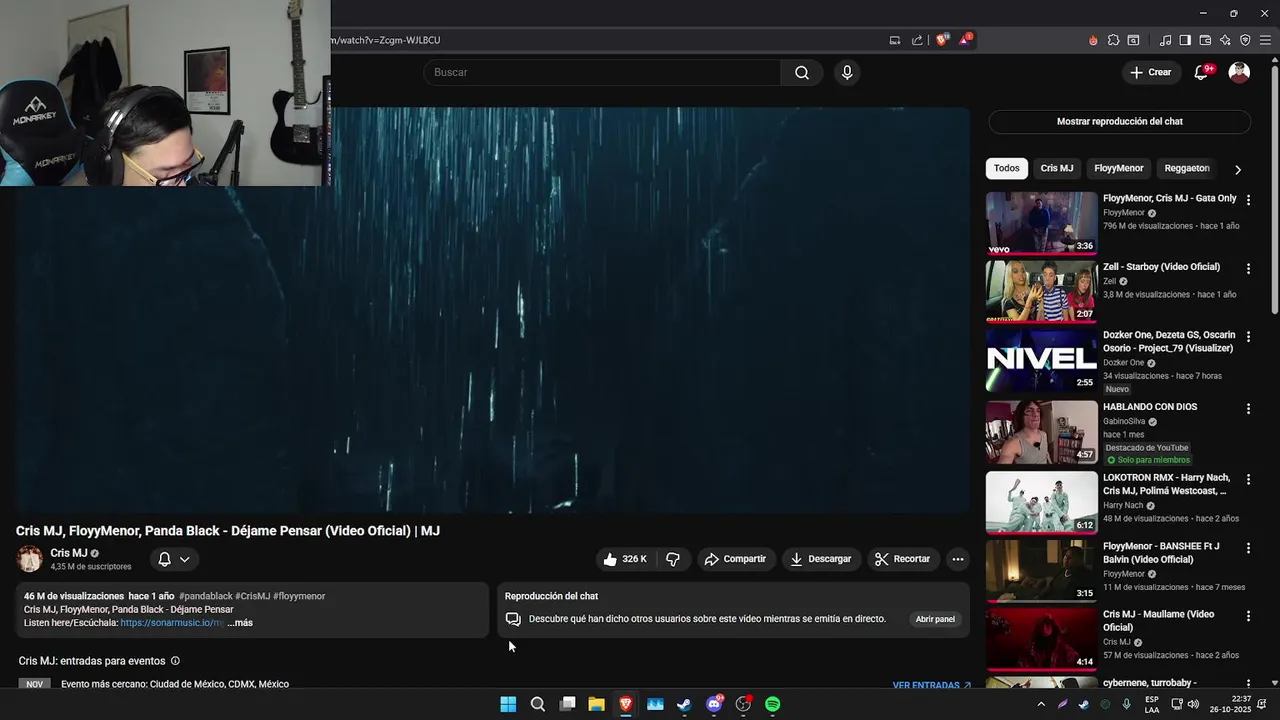Open Zell - Starboy video thumbnail
Image resolution: width=1280 pixels, height=720 pixels.
[1041, 292]
